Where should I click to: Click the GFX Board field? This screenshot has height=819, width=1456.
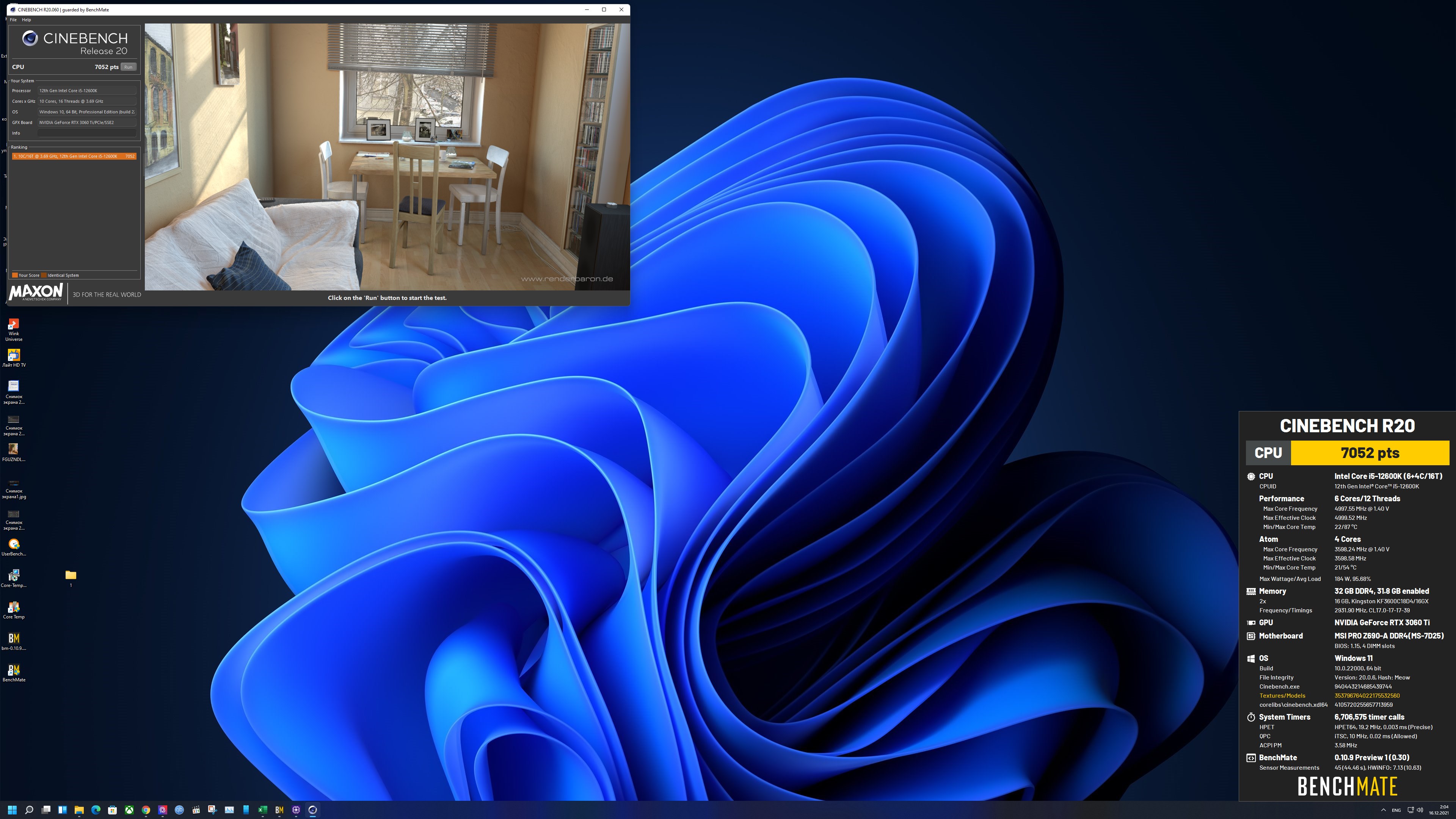pyautogui.click(x=87, y=122)
